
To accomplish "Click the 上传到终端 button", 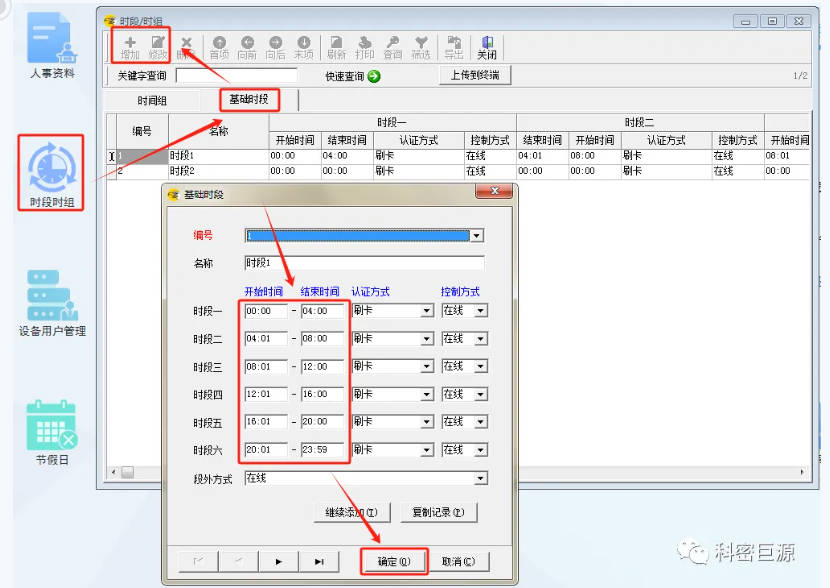I will pyautogui.click(x=473, y=75).
